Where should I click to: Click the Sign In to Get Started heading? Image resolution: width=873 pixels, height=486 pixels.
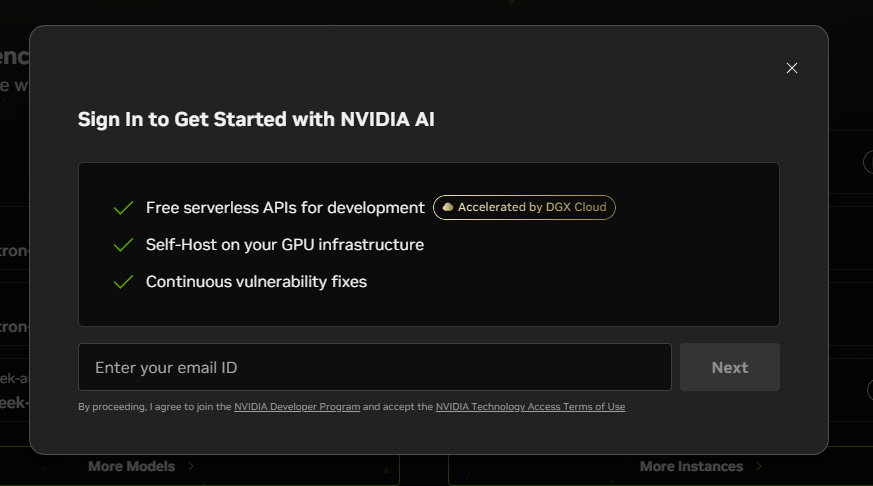pyautogui.click(x=256, y=120)
